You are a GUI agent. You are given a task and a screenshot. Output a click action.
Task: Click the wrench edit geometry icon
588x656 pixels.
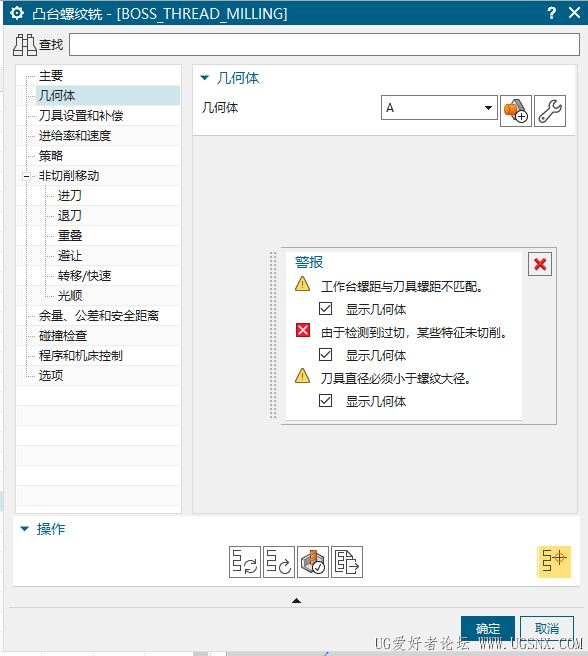pos(550,111)
